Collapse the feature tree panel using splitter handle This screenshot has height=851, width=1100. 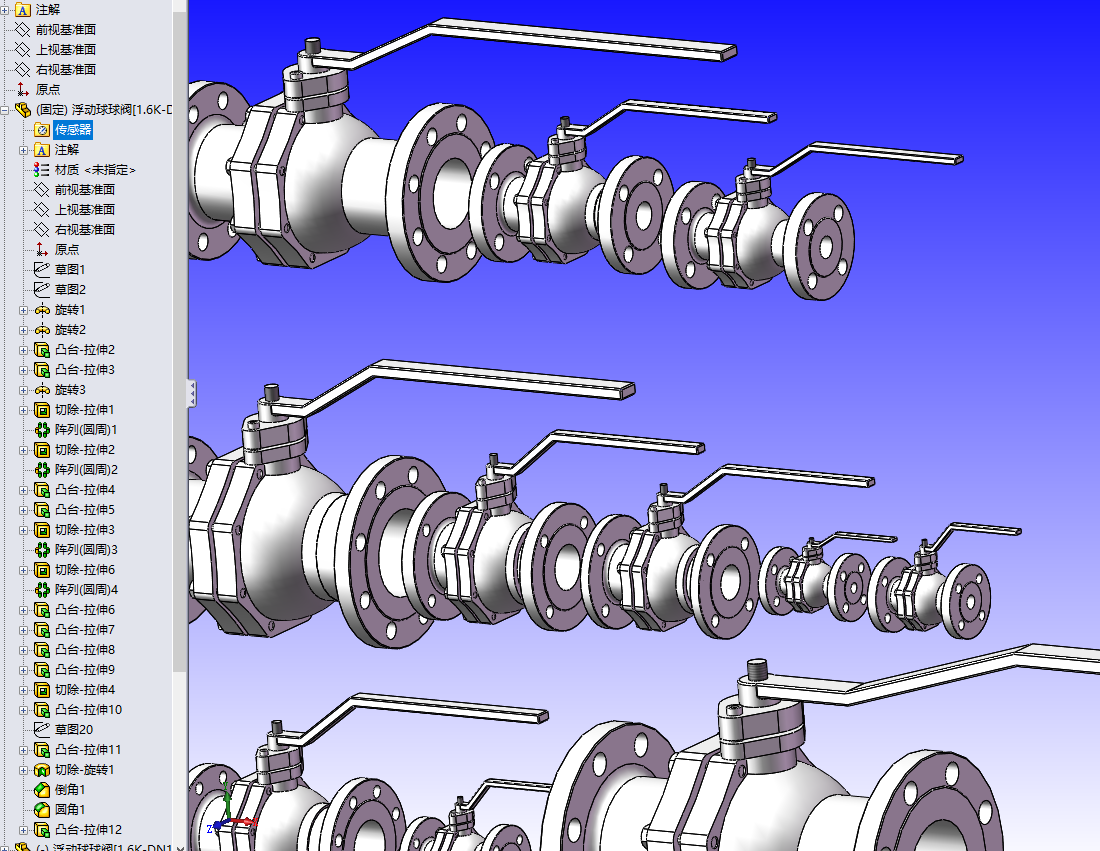point(191,394)
